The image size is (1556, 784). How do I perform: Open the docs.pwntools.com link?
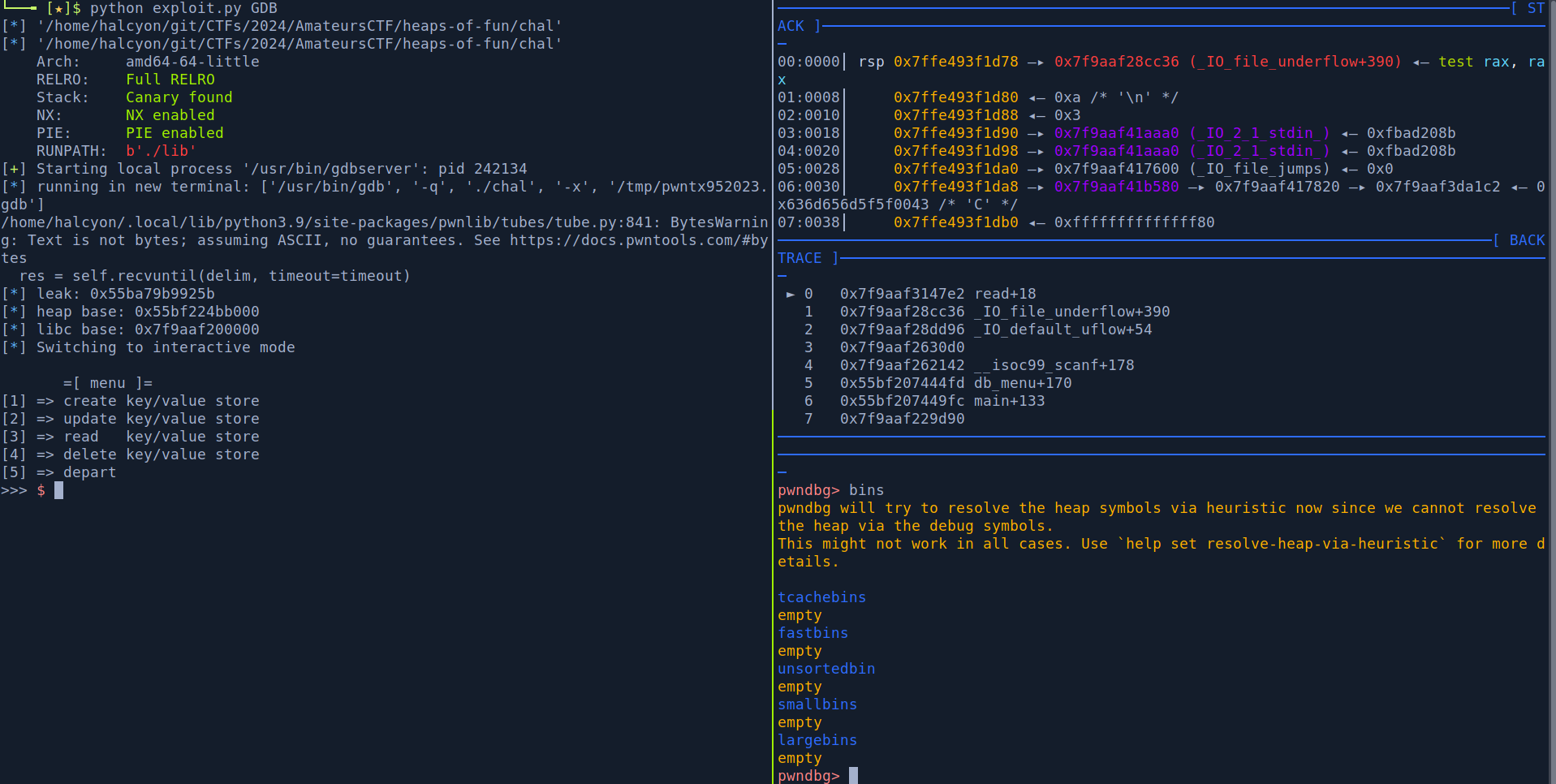[x=639, y=240]
